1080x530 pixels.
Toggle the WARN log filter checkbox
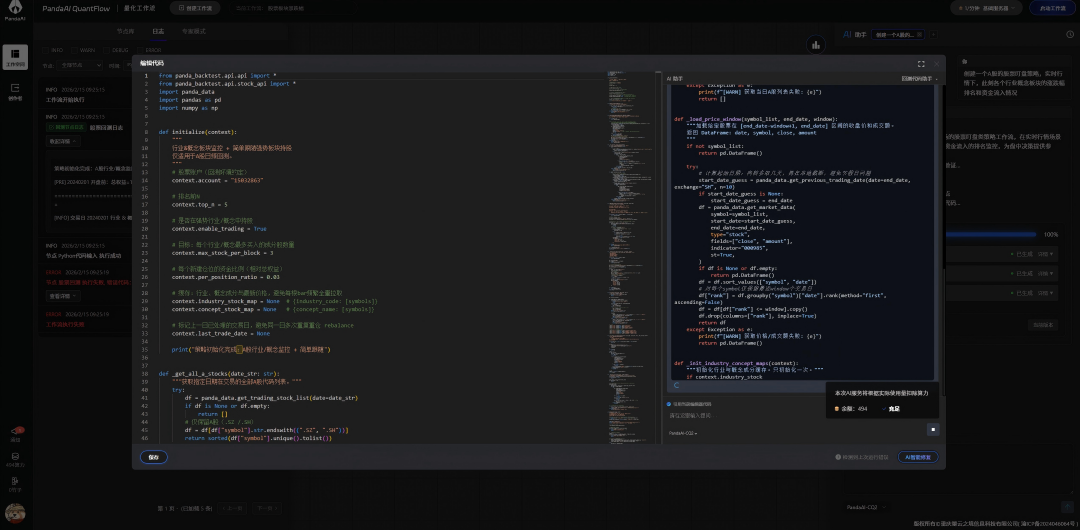pos(73,50)
